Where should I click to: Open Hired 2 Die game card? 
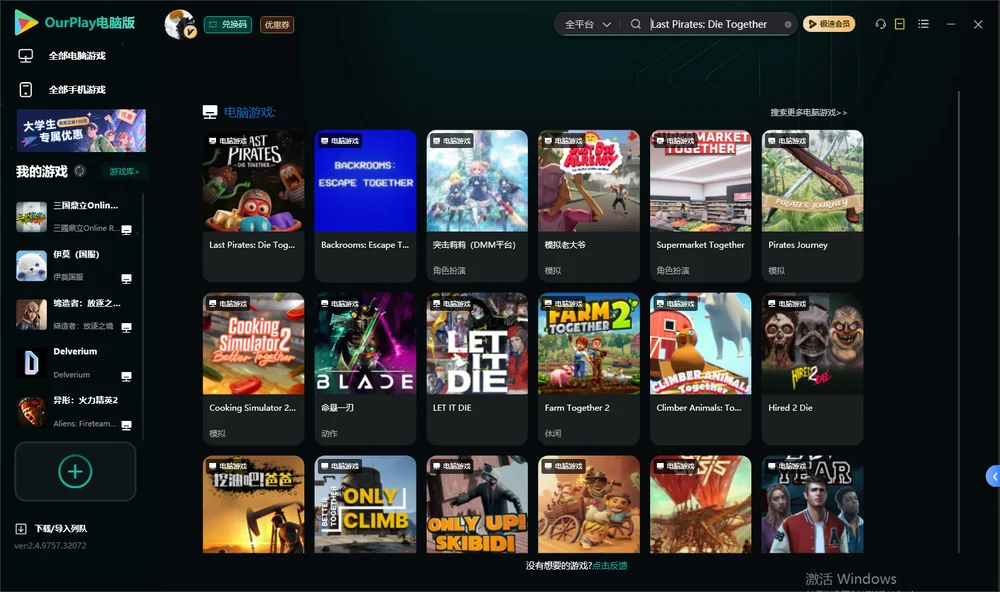pos(812,369)
